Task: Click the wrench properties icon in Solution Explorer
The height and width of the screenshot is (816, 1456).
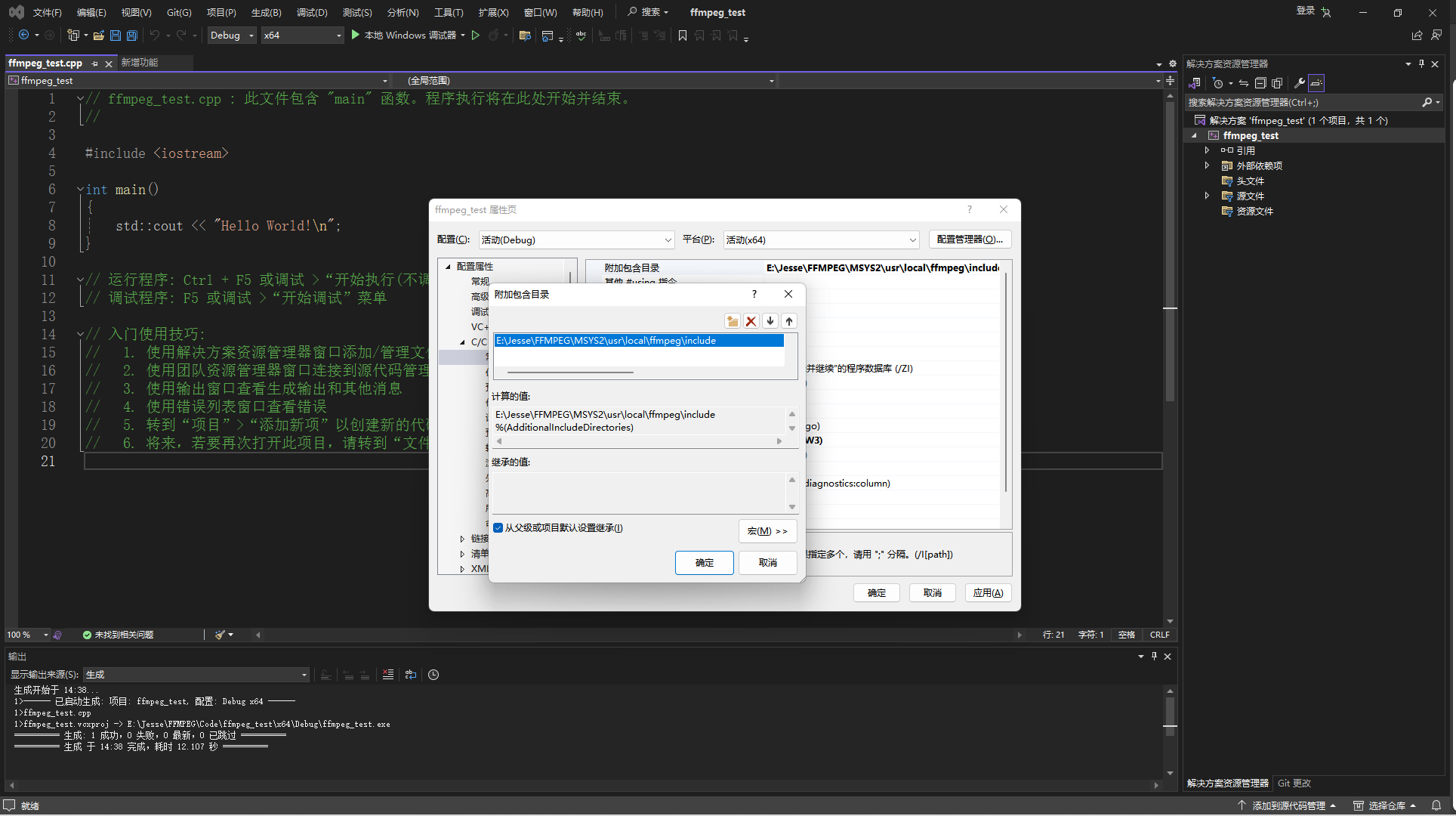Action: (1299, 83)
